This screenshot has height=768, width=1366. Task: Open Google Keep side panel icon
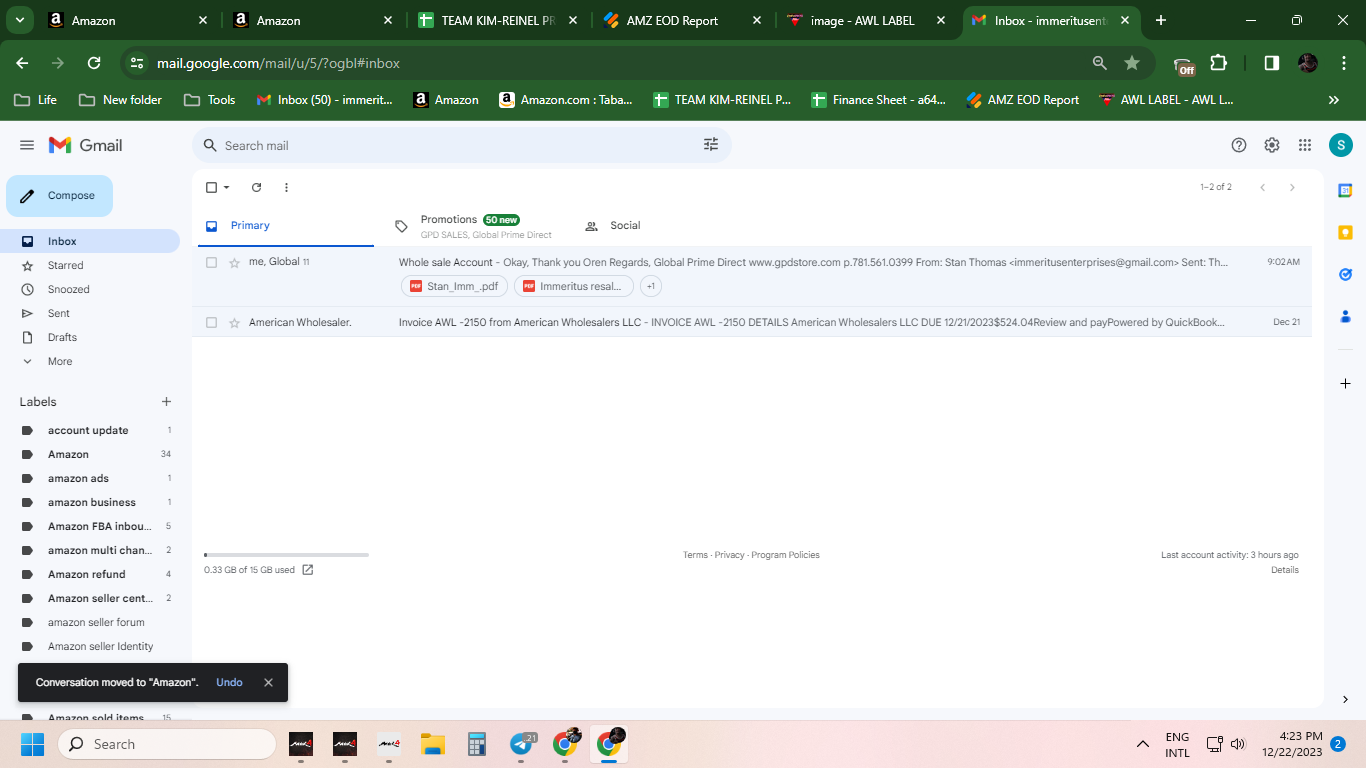[1345, 232]
